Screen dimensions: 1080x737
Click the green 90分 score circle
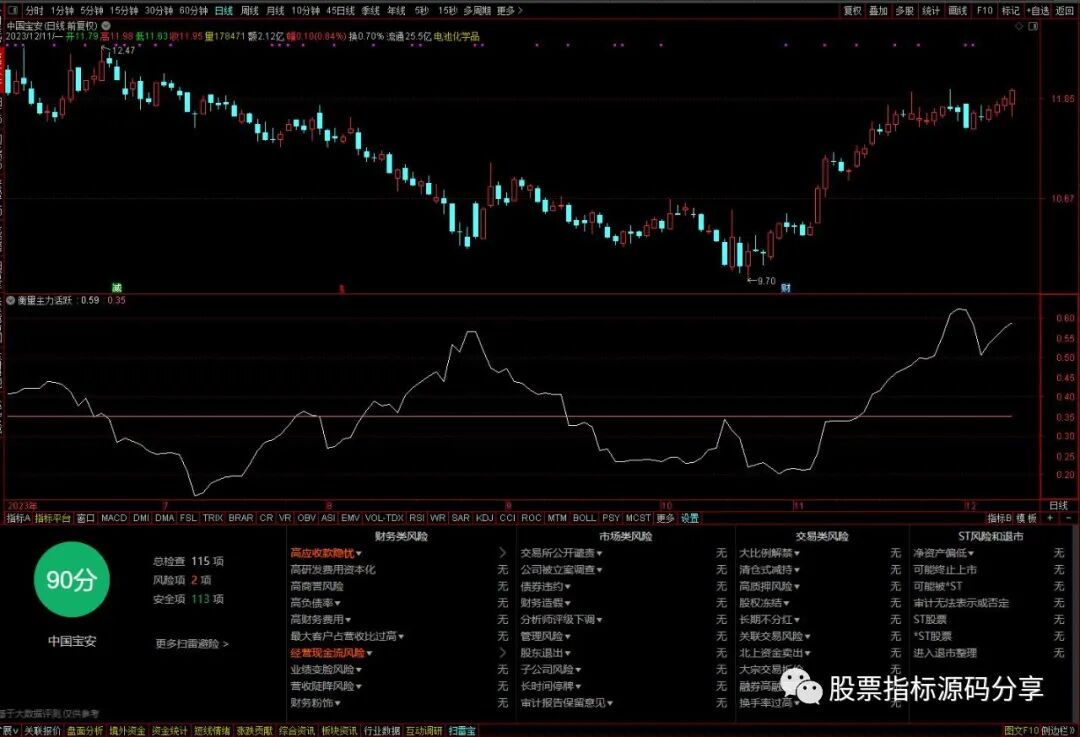coord(71,579)
